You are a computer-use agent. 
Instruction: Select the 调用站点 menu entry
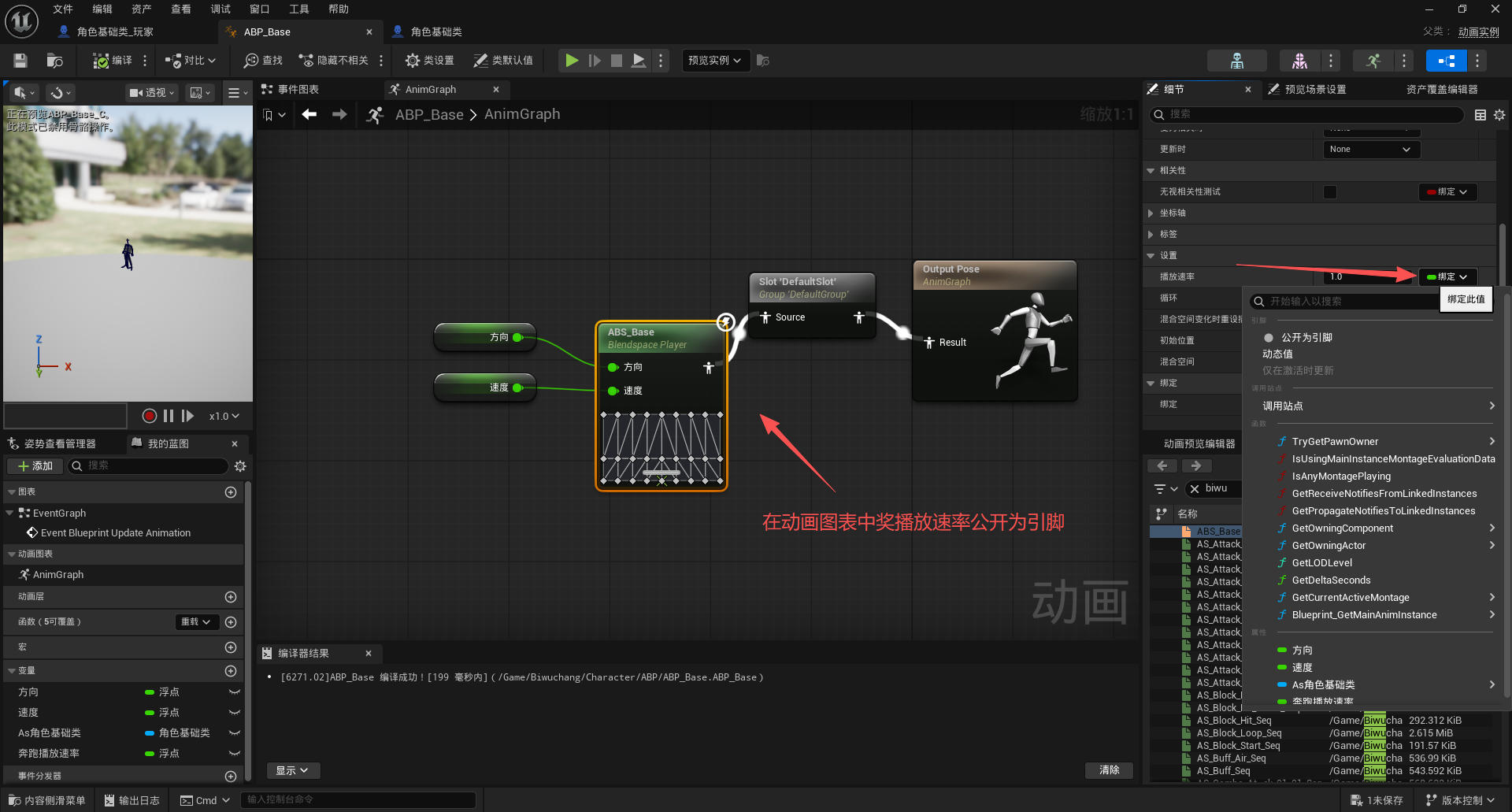click(1377, 406)
